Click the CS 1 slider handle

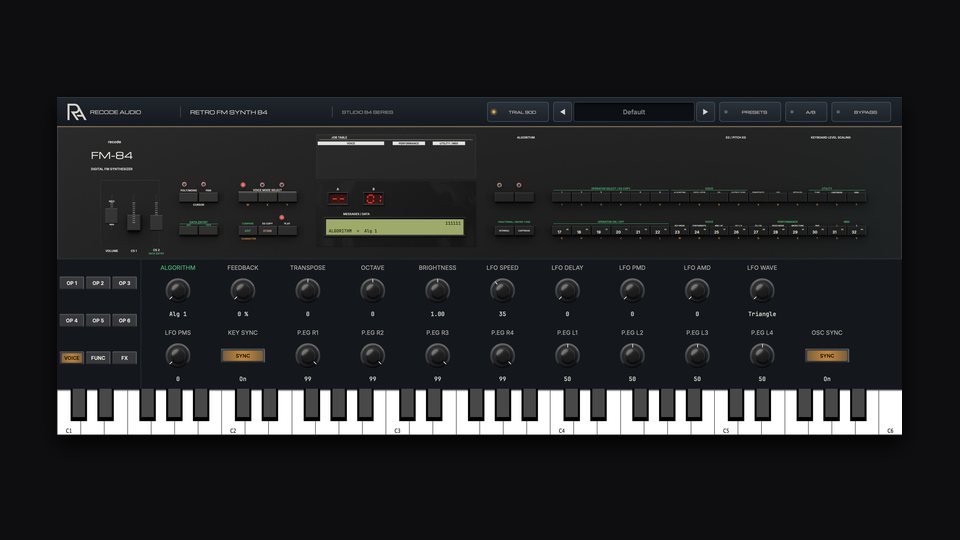(x=133, y=222)
